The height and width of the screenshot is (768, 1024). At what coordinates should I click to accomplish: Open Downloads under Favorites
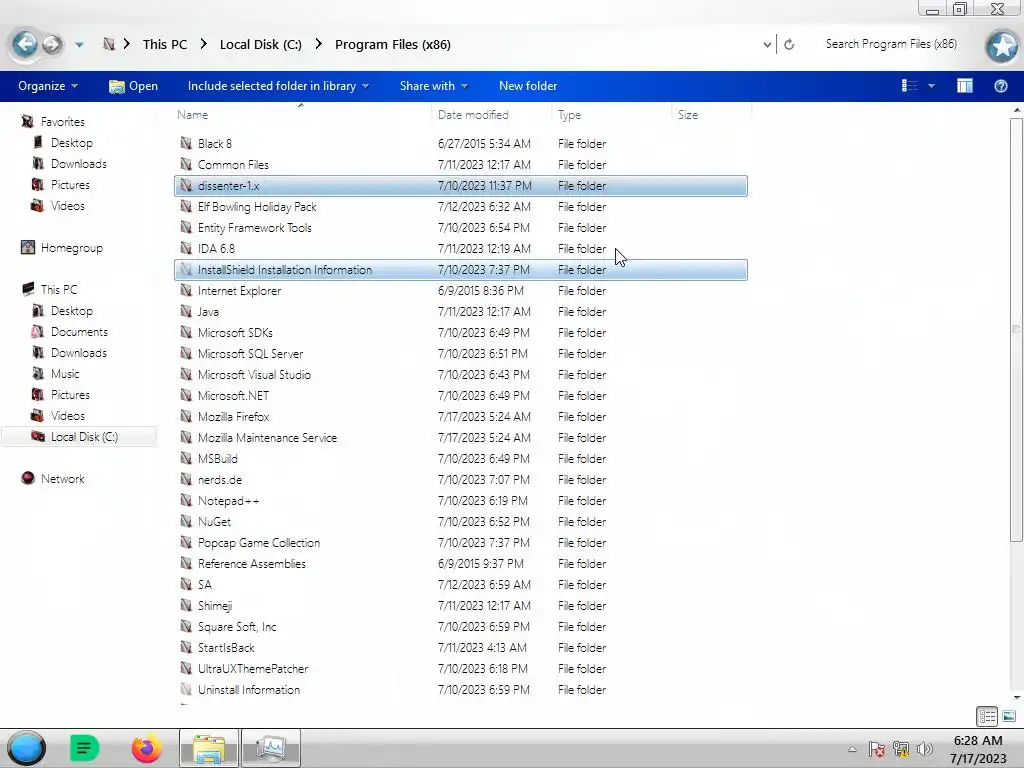click(78, 163)
